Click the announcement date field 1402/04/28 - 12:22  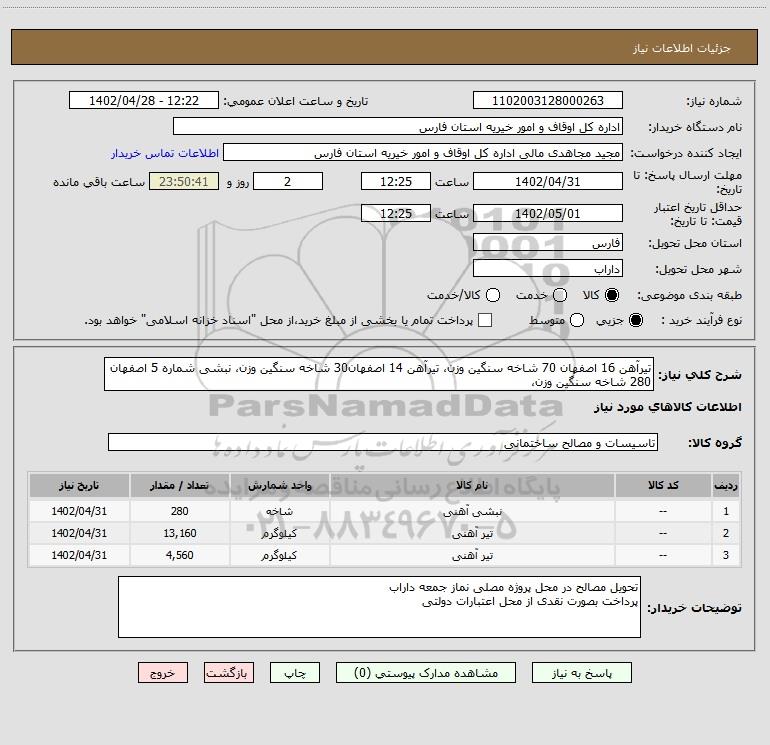pos(144,100)
